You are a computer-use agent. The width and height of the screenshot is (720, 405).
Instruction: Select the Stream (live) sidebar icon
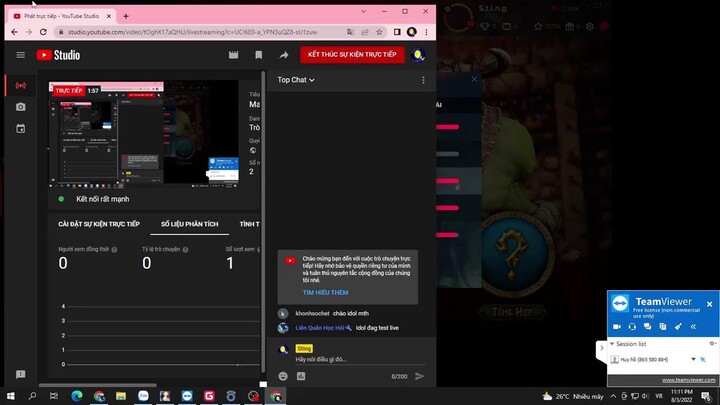tap(20, 85)
